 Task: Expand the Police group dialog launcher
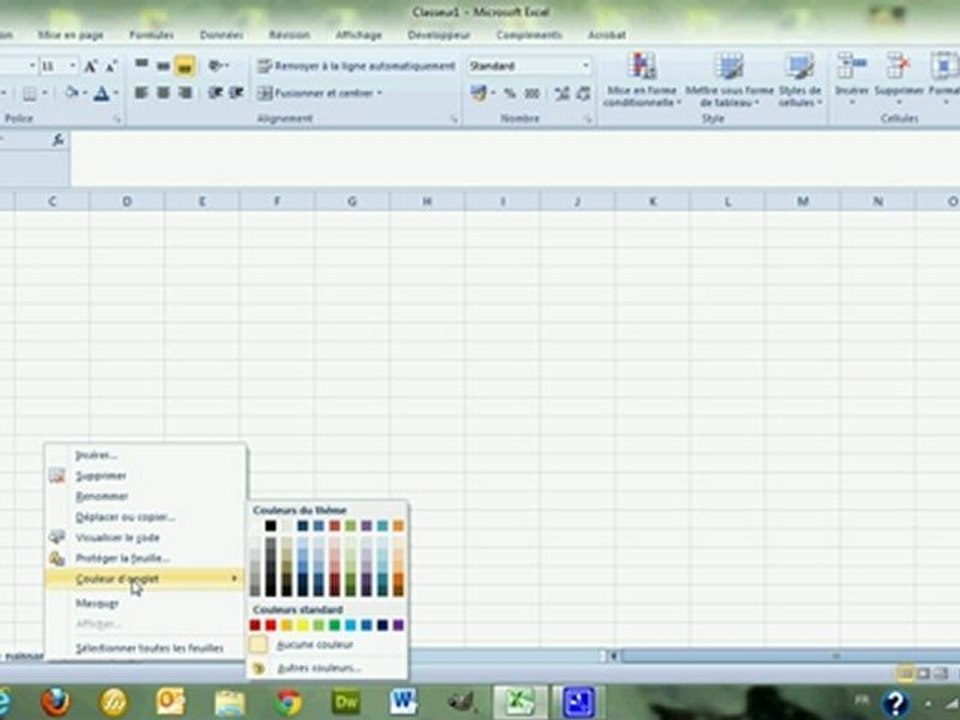pos(117,119)
